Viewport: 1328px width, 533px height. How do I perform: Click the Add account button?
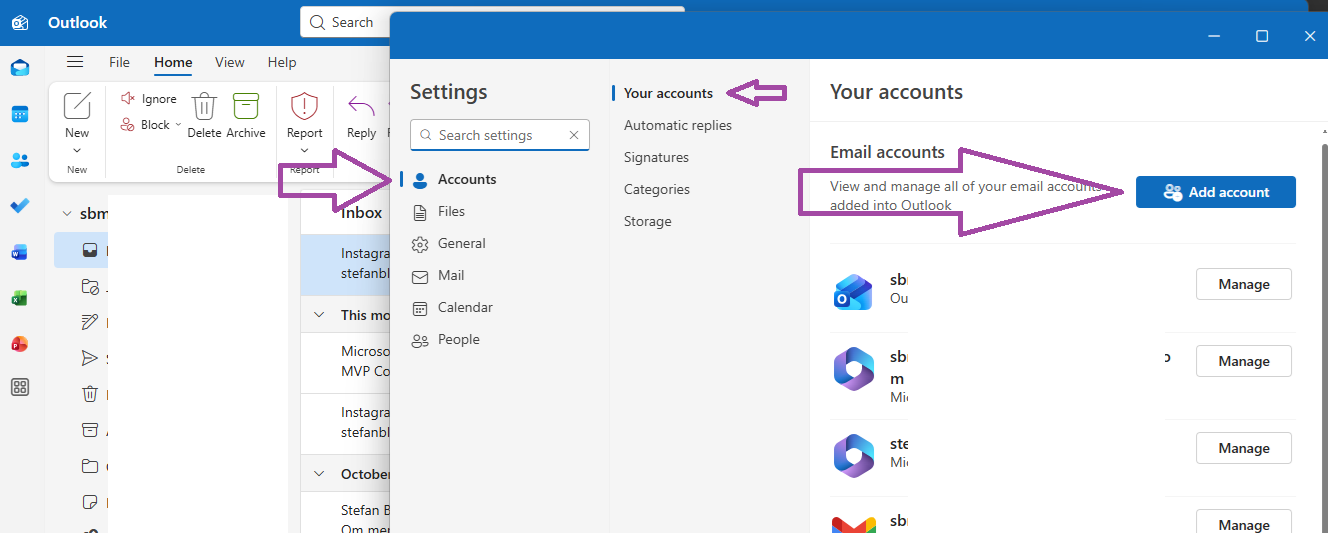tap(1216, 192)
